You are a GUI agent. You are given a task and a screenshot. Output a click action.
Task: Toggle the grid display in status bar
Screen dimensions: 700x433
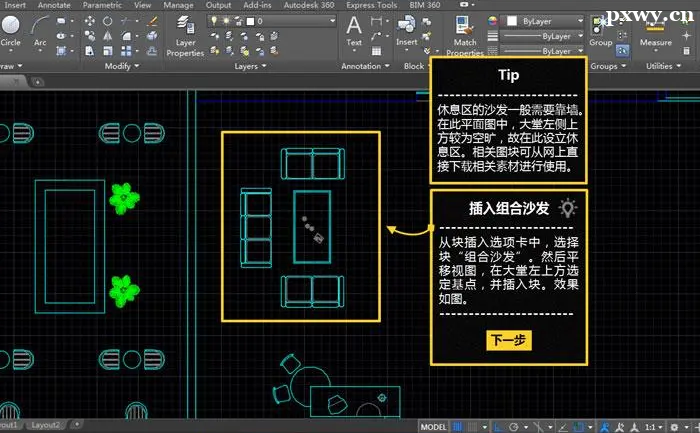458,427
